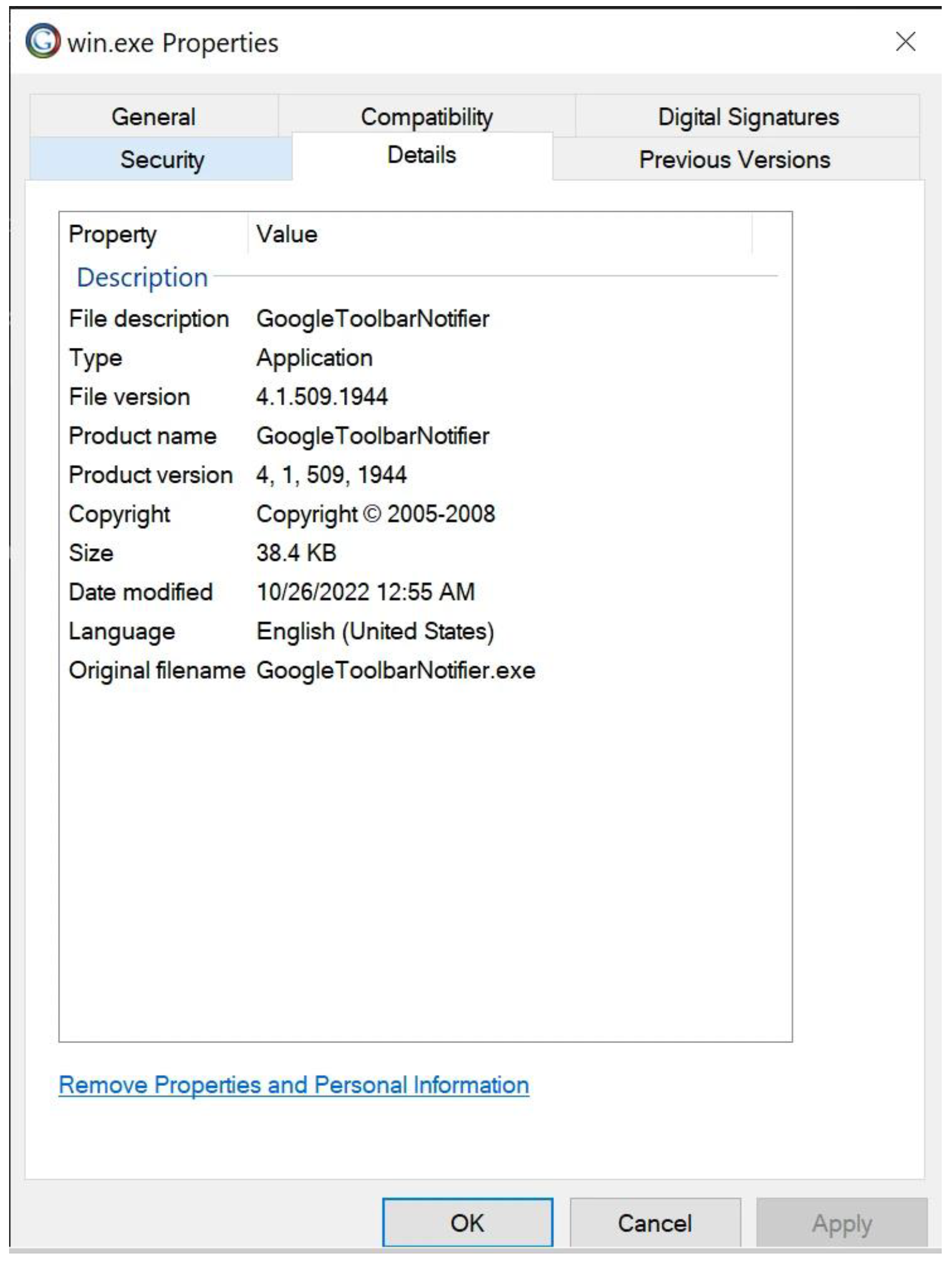Click the Original filename GoogleToolbarNotifier.exe value

tap(396, 670)
